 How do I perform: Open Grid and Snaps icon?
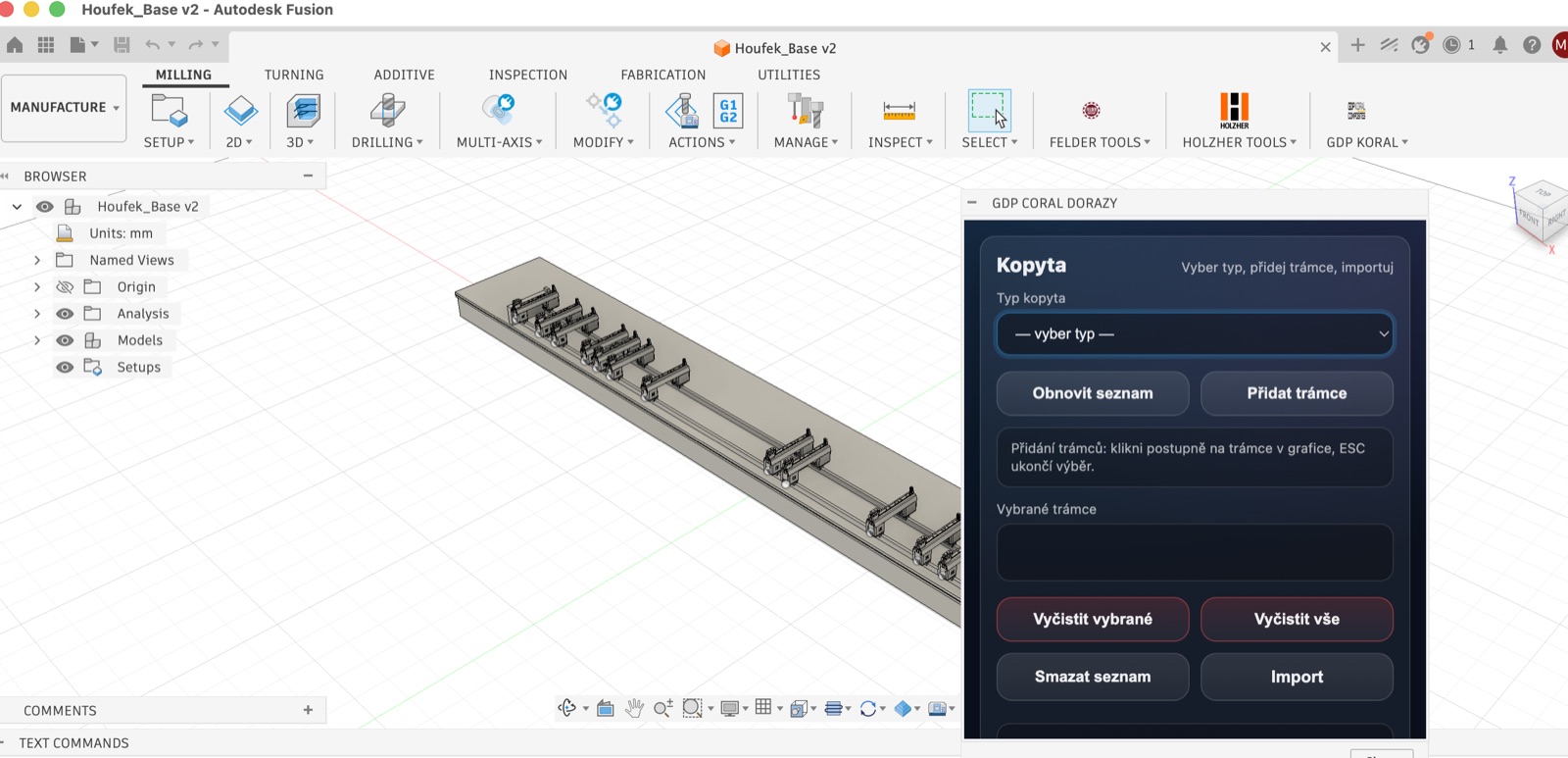tap(763, 708)
